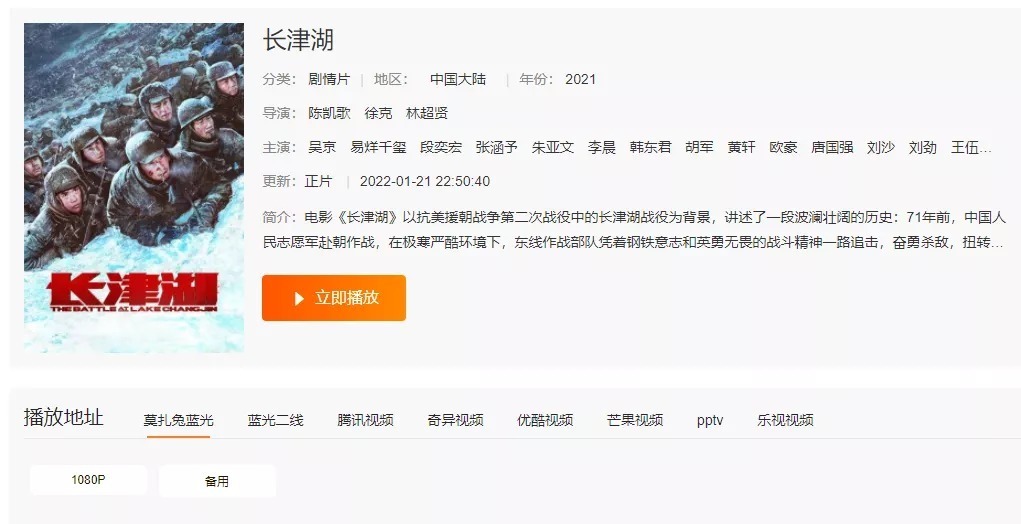Click actor 吴京 link
The width and height of the screenshot is (1021, 524).
click(322, 147)
